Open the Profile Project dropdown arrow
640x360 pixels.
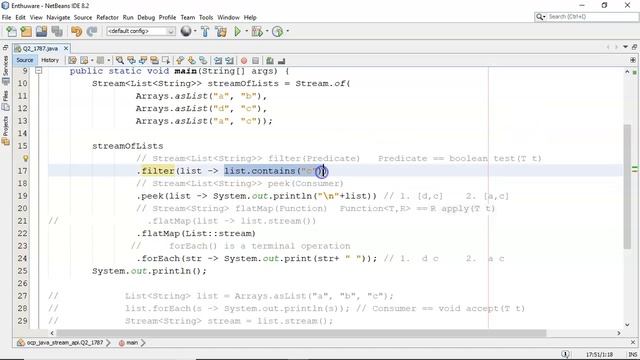pos(287,31)
